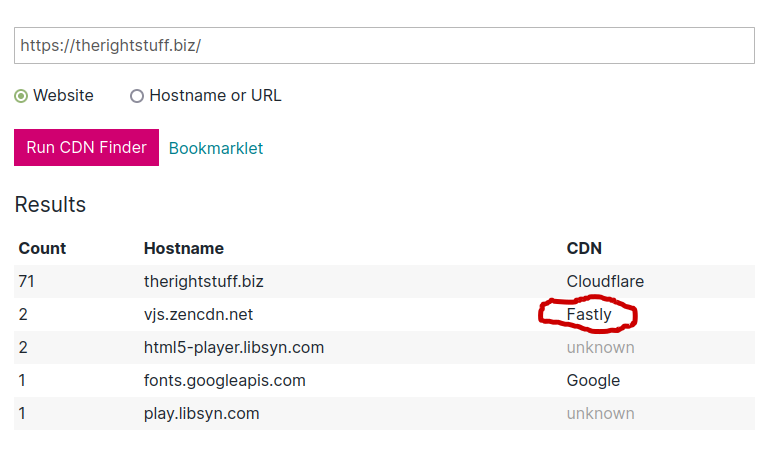Click the Run CDN Finder button

(86, 148)
